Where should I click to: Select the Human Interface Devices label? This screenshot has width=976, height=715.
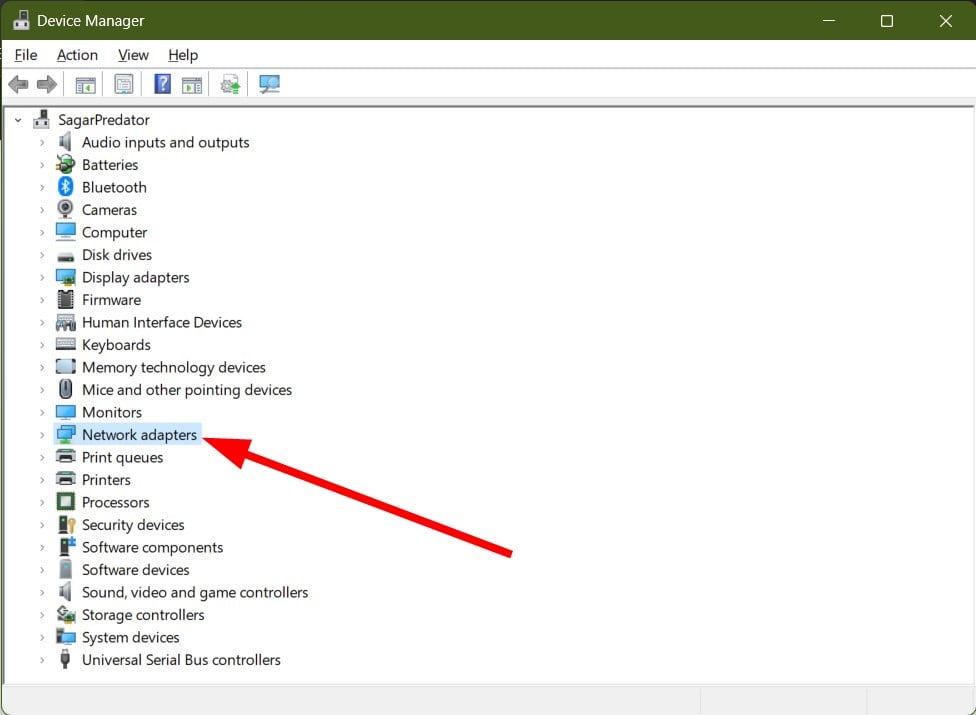(x=162, y=322)
